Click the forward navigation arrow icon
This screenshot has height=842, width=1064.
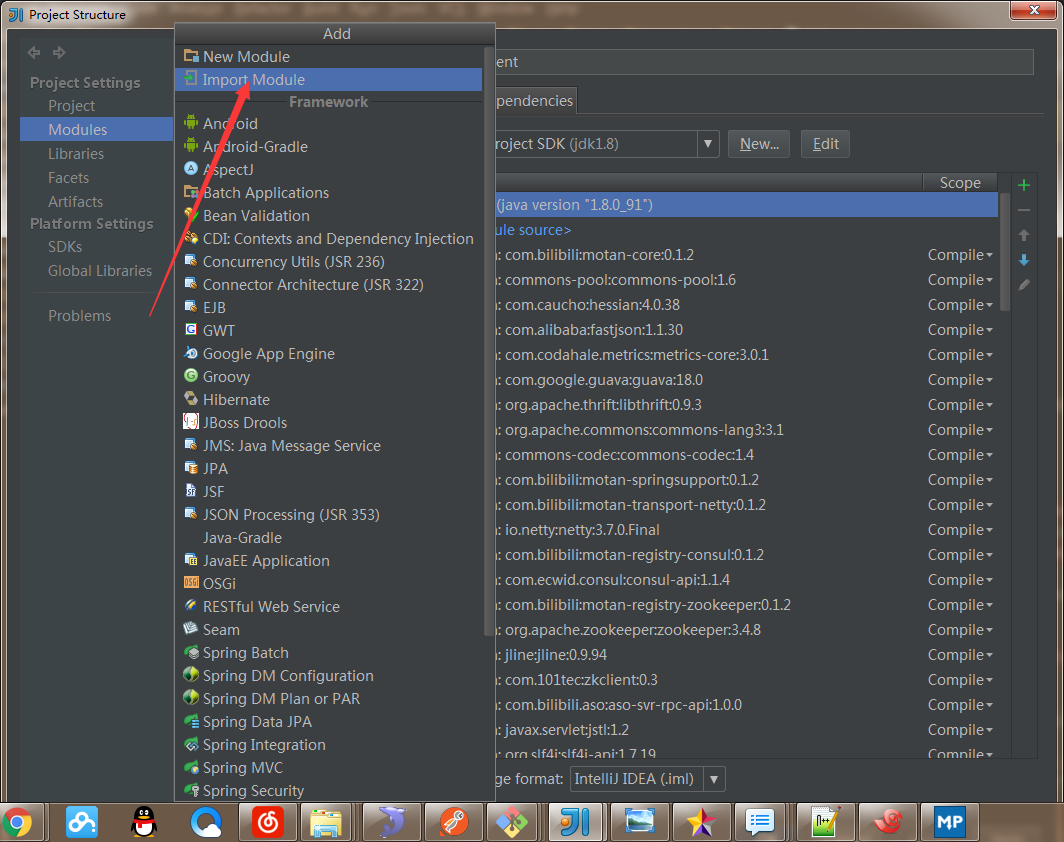click(60, 52)
